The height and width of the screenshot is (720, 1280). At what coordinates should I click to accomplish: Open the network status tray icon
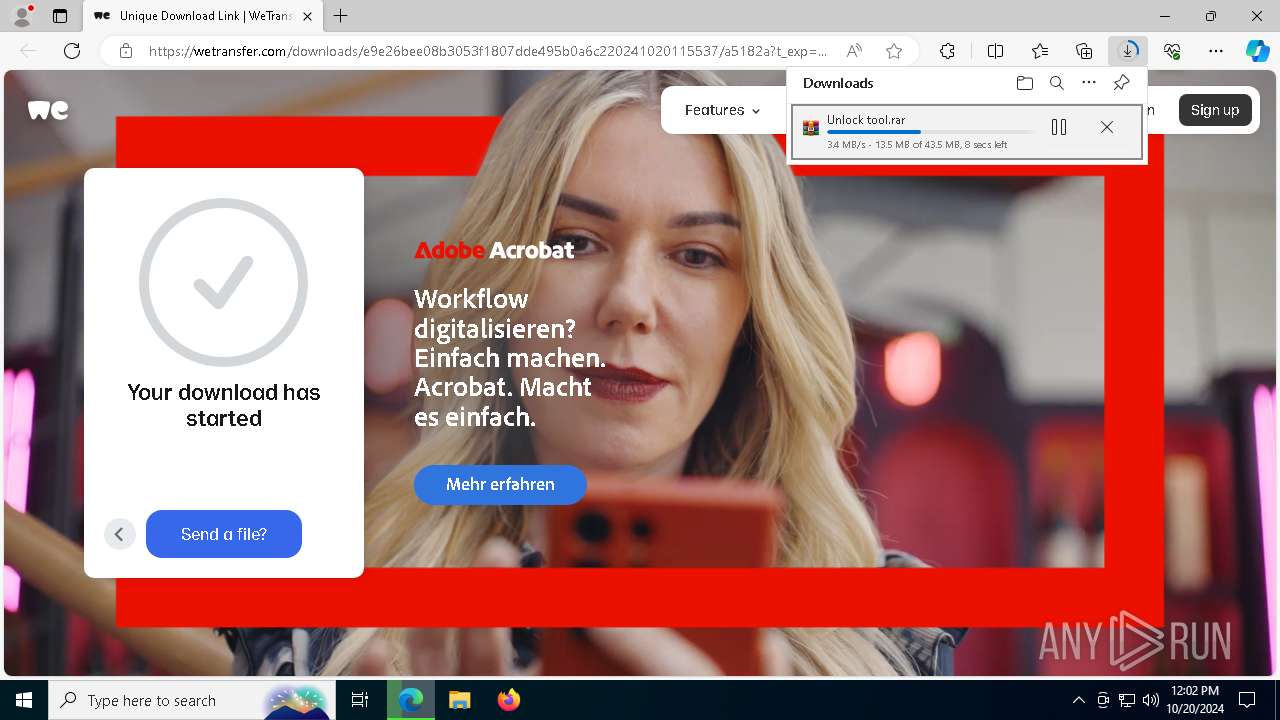tap(1126, 700)
